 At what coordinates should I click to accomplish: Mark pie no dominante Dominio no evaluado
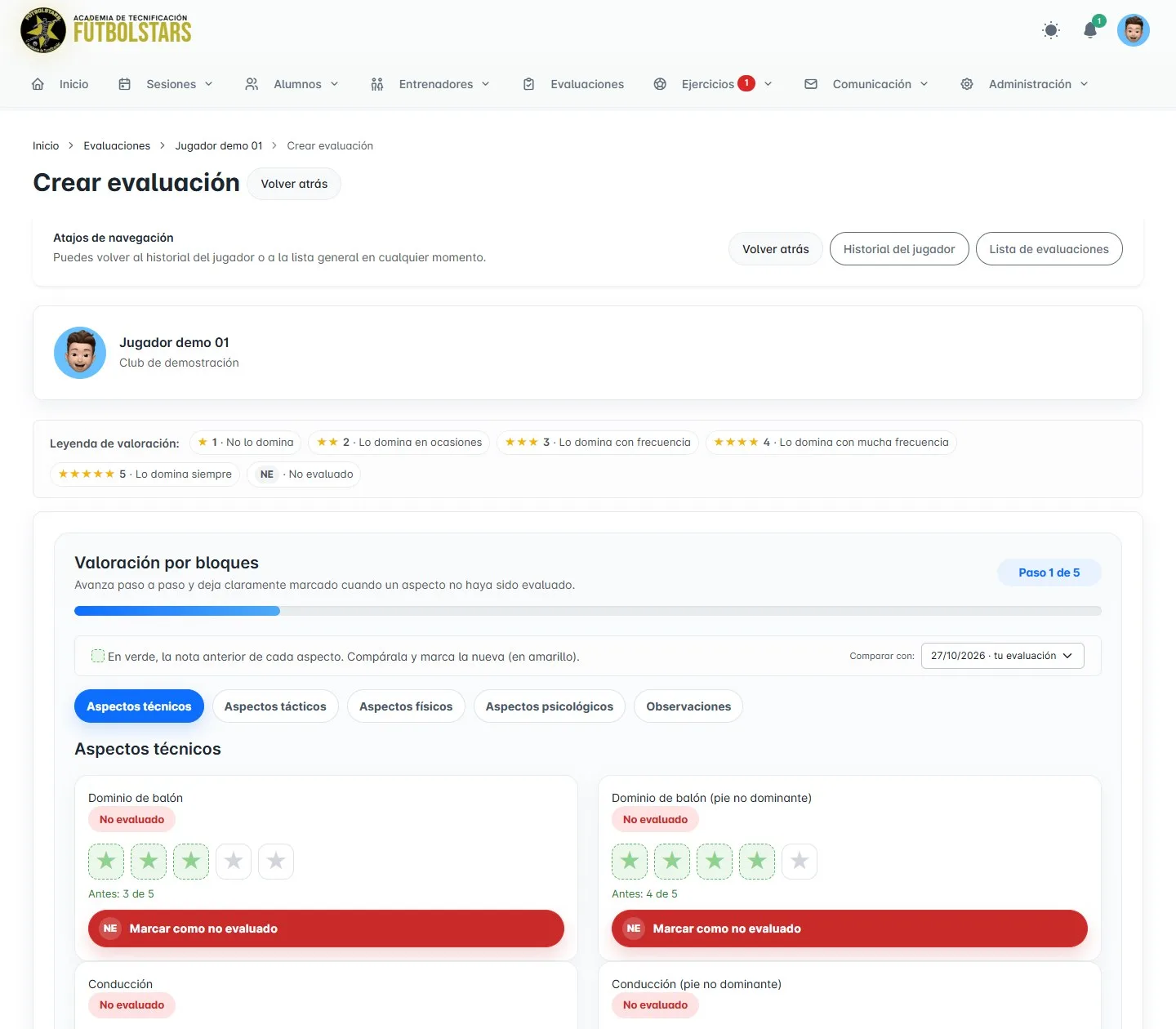(849, 929)
